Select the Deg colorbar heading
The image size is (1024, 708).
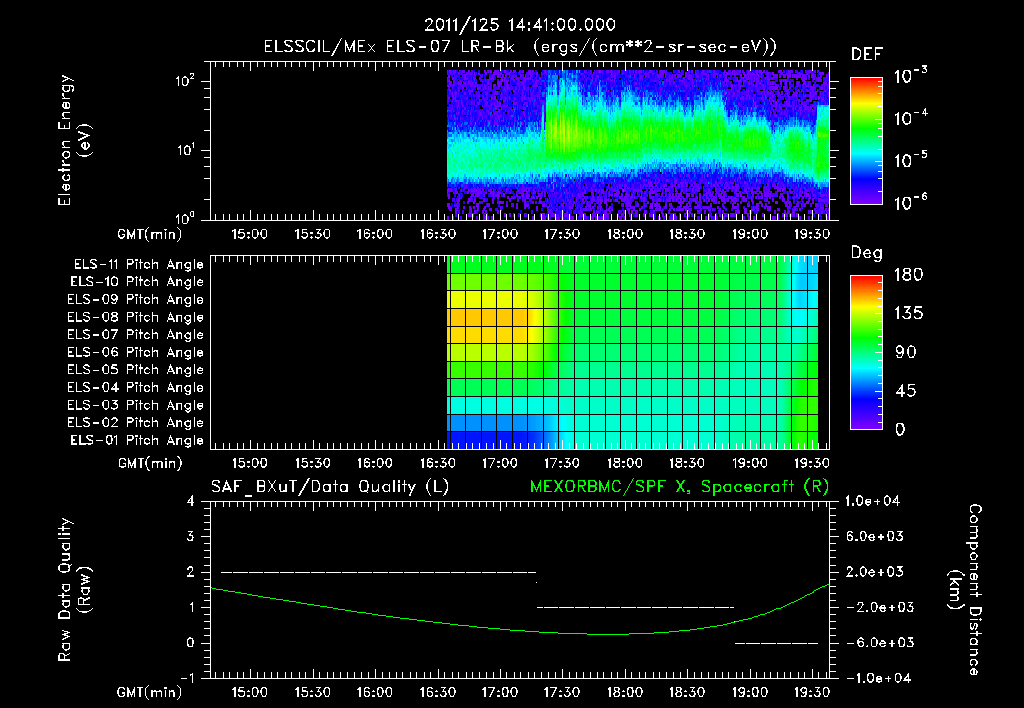867,253
